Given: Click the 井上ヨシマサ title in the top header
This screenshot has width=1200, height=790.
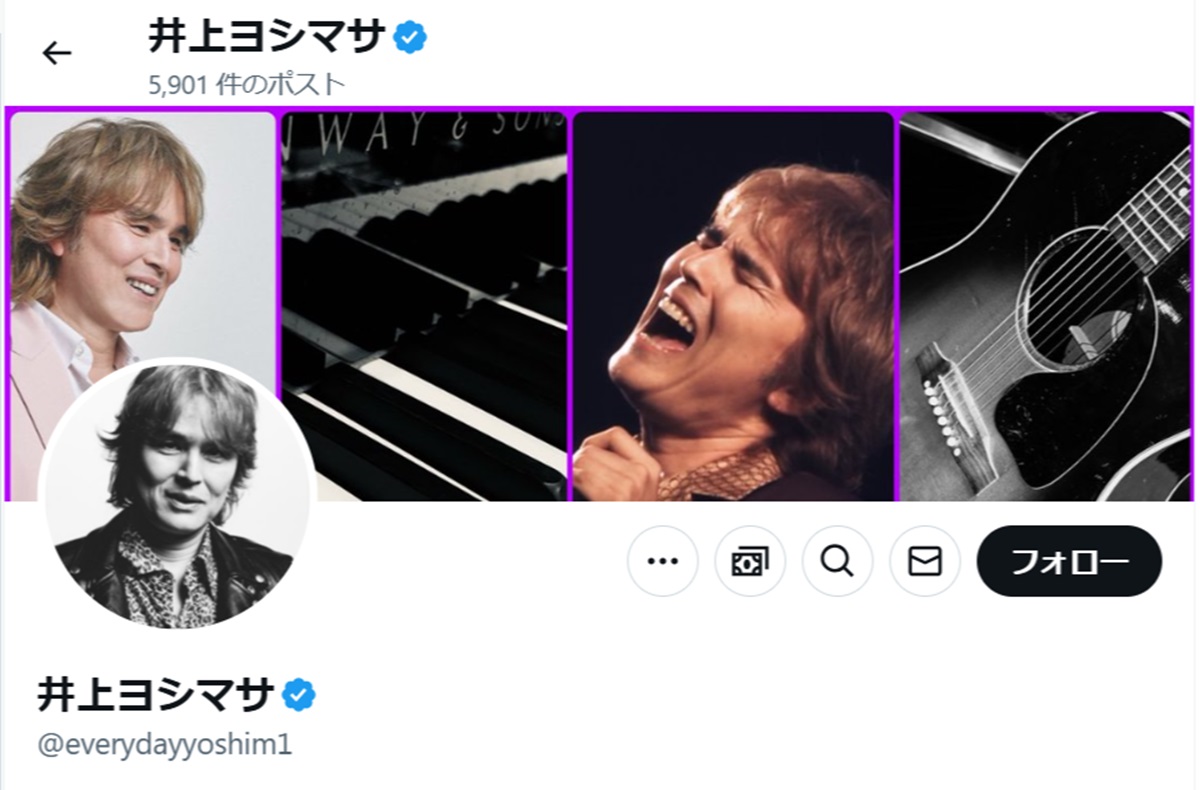Looking at the screenshot, I should (267, 38).
